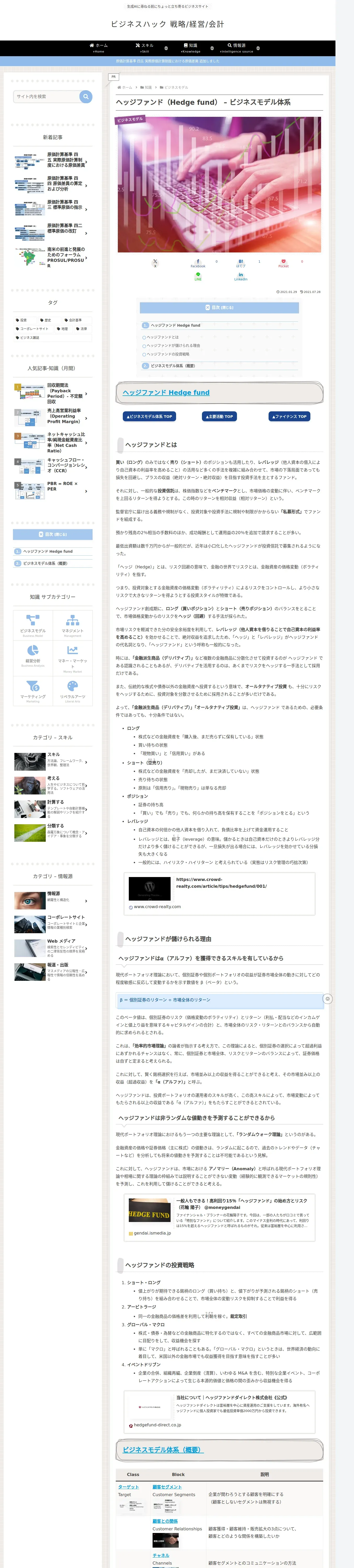Viewport: 354px width, 1568px height.
Task: Share the article on はてブ (Hatena)
Action: (240, 263)
